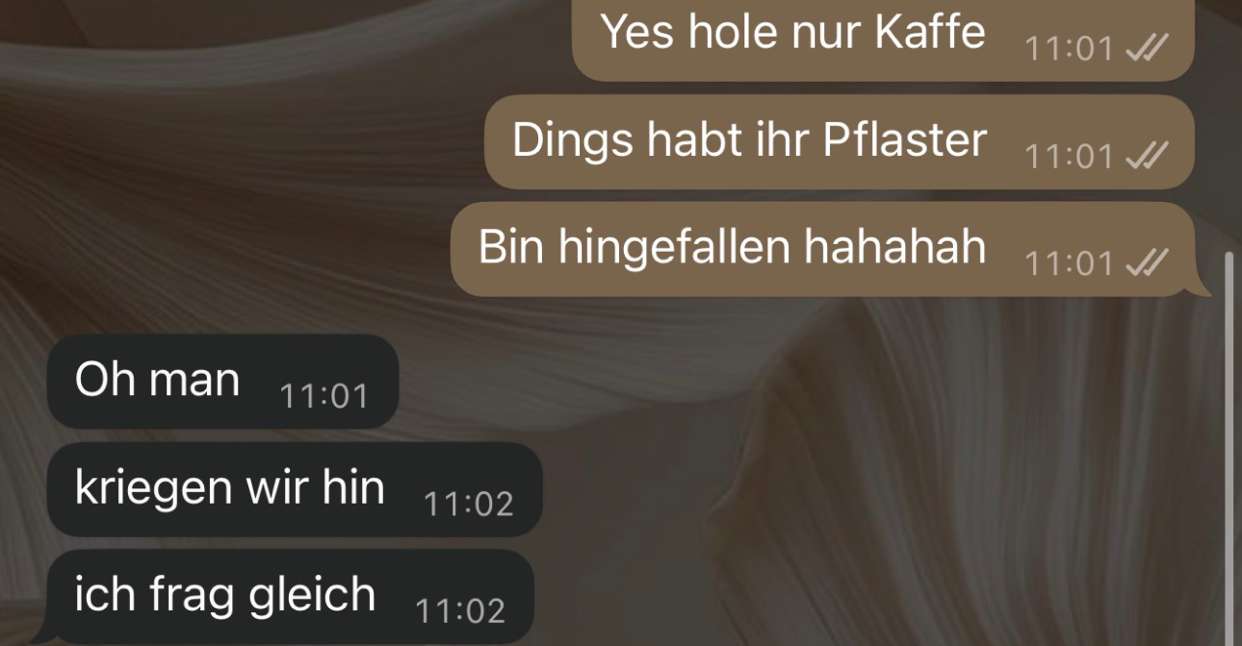The image size is (1242, 646).
Task: Click read checkmarks on 'Dings habt ihr Pflaster'
Action: pyautogui.click(x=1146, y=156)
